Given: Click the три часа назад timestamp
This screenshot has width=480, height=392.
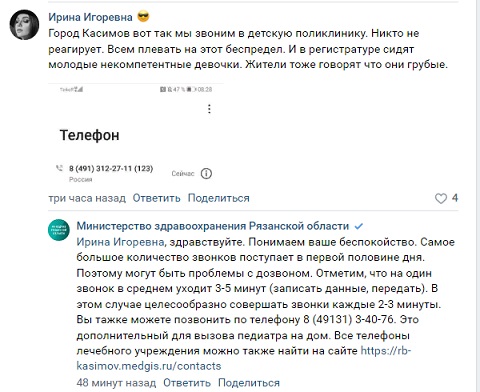Looking at the screenshot, I should pyautogui.click(x=87, y=198).
